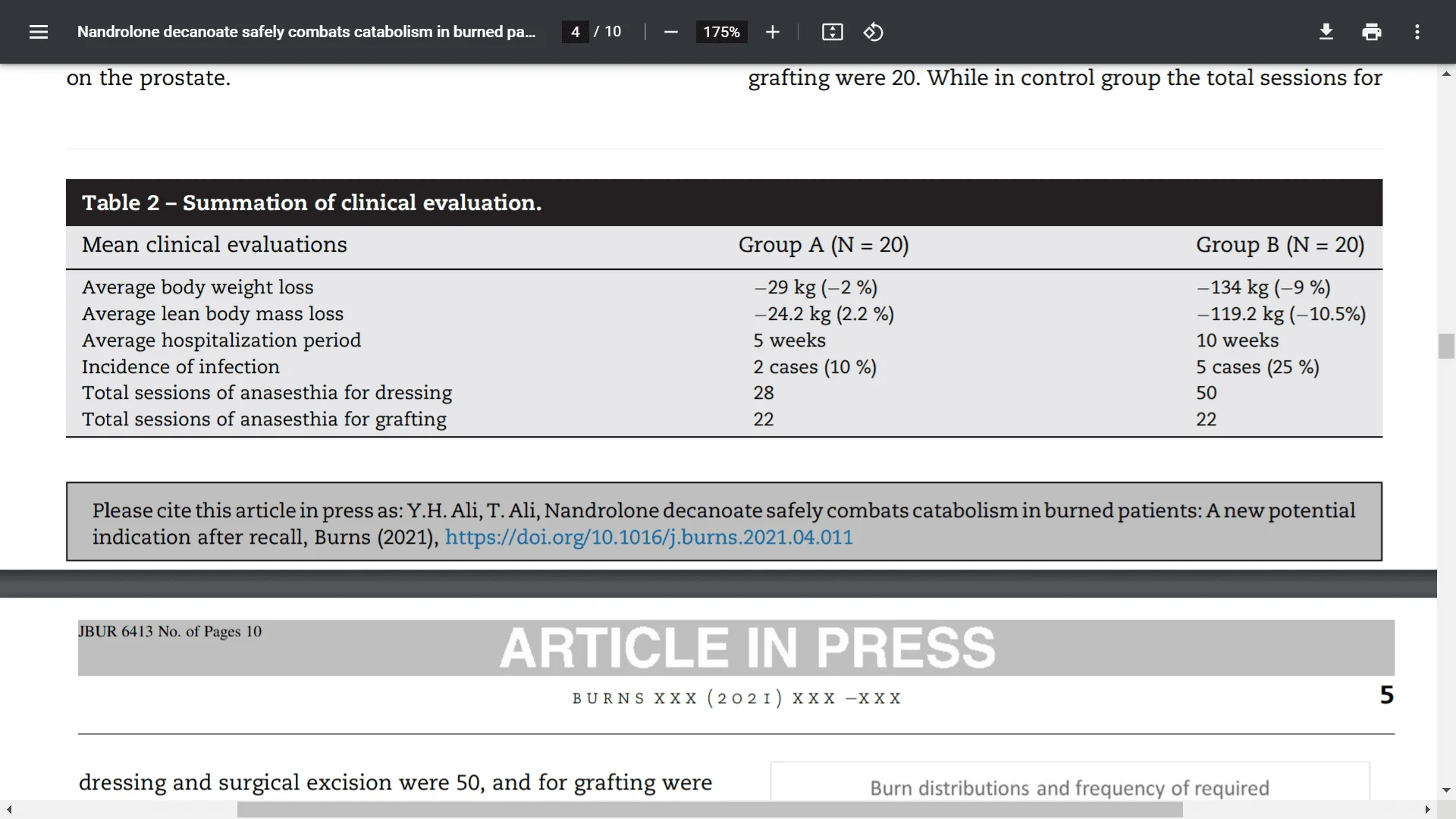Click the '−29 kg (−2 %)' cell
This screenshot has height=819, width=1456.
pos(815,287)
